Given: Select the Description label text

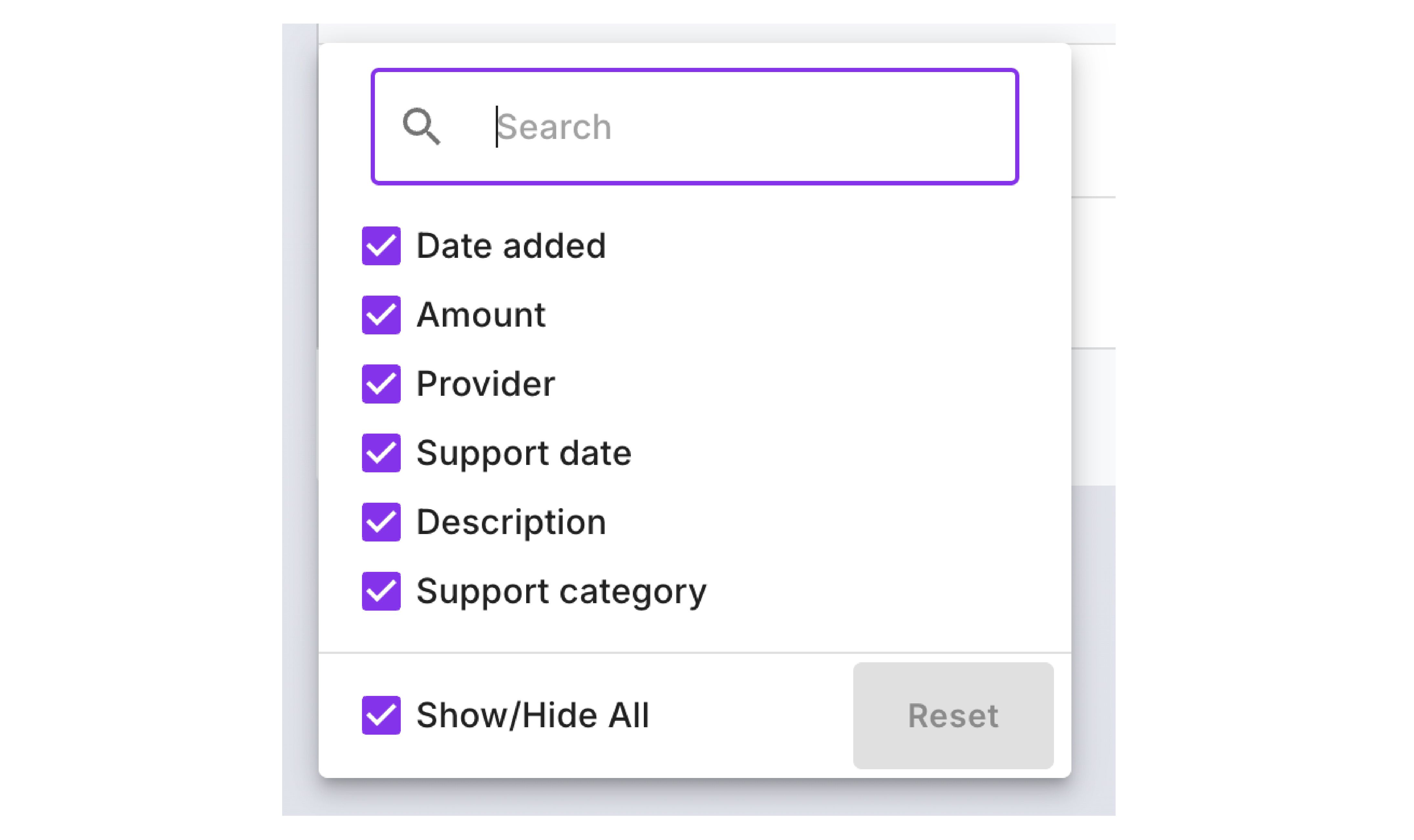Looking at the screenshot, I should coord(511,522).
